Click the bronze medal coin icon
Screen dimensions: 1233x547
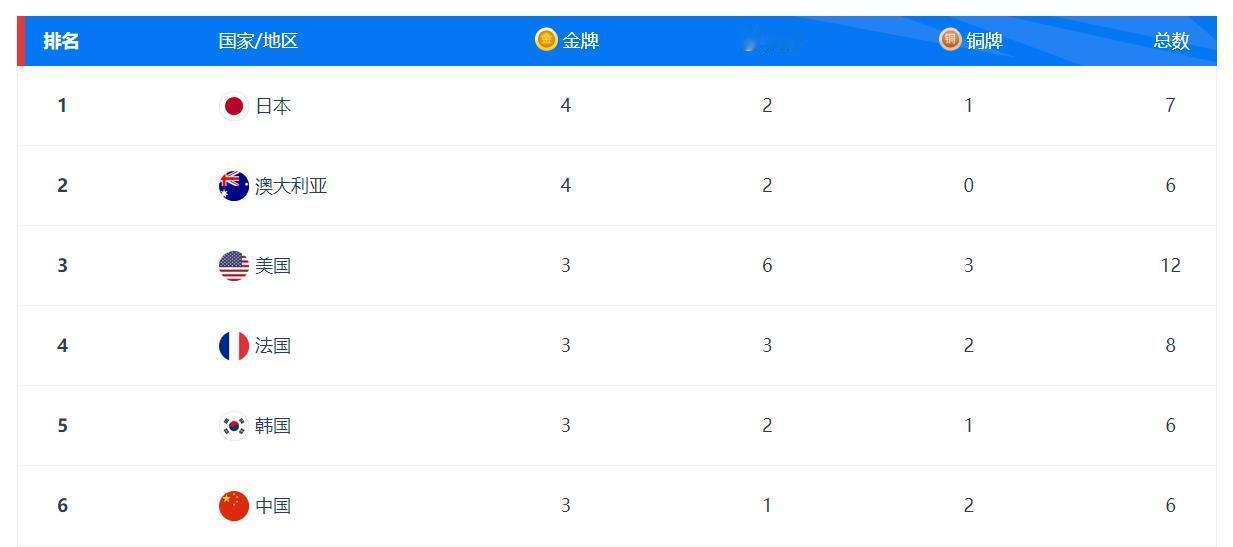pyautogui.click(x=950, y=40)
